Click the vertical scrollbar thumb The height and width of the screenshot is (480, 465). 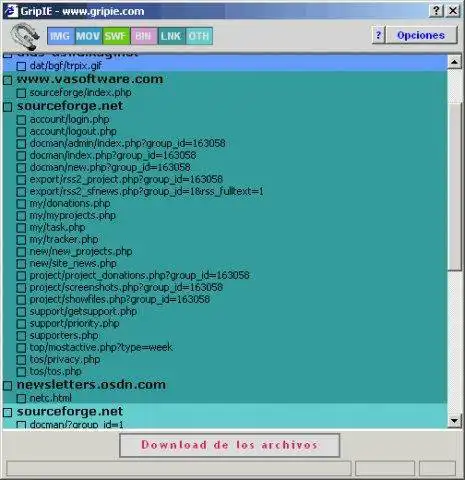coord(454,187)
